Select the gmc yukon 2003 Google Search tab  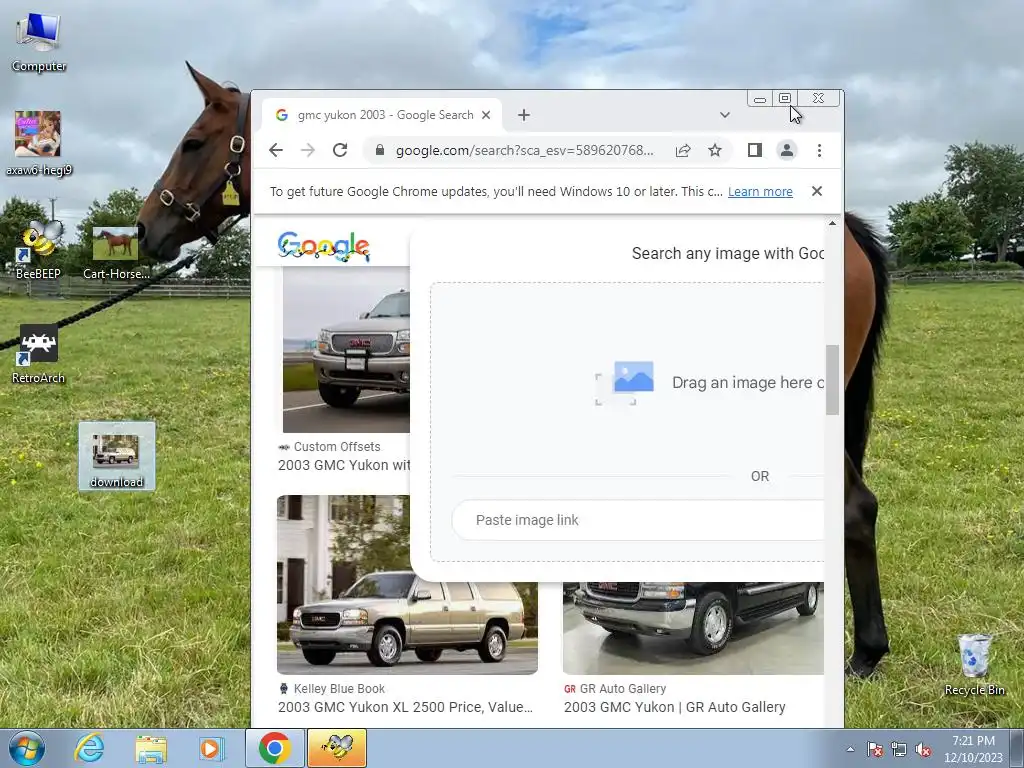click(x=382, y=115)
